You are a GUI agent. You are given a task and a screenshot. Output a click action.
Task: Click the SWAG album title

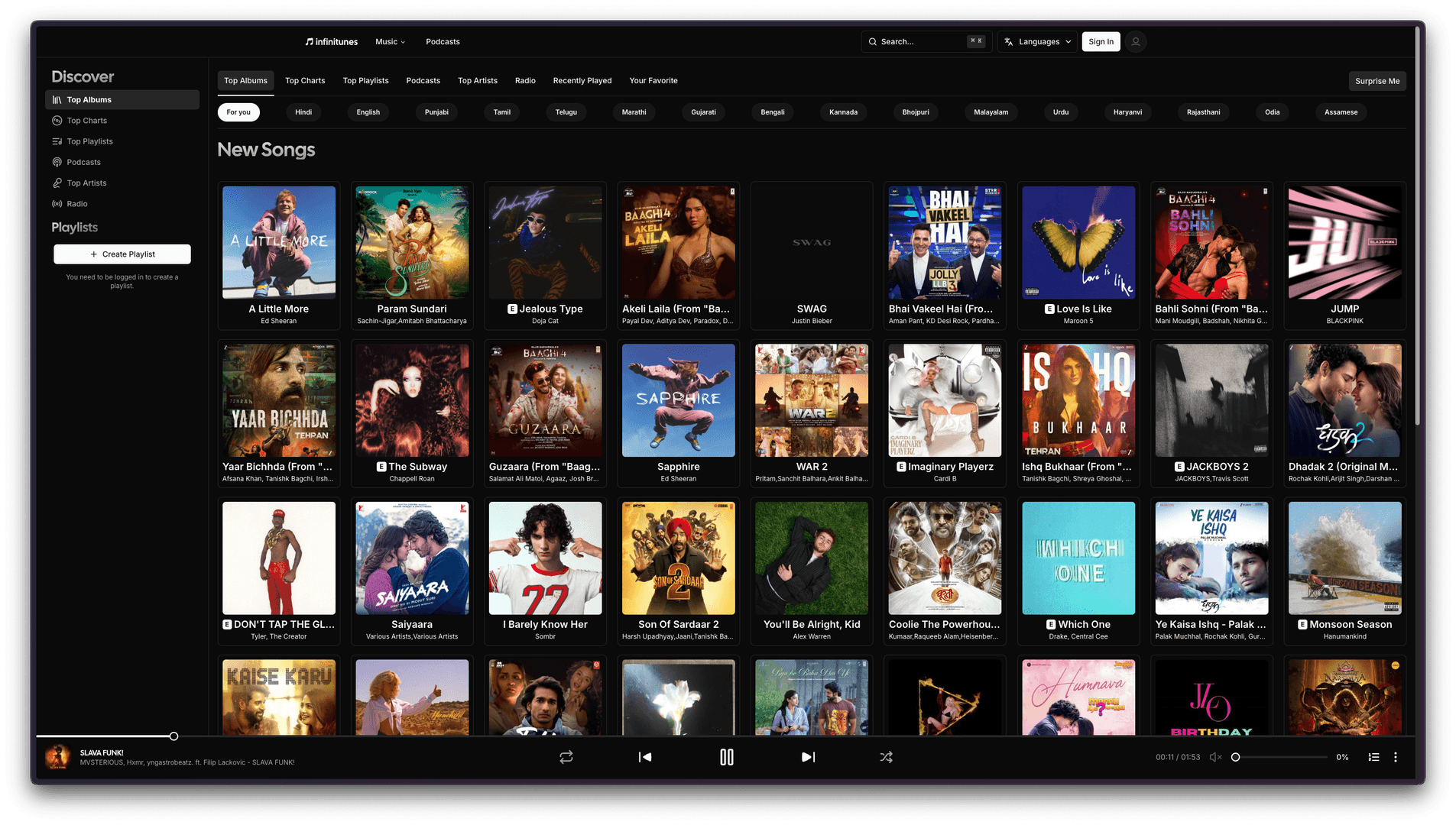tap(812, 309)
